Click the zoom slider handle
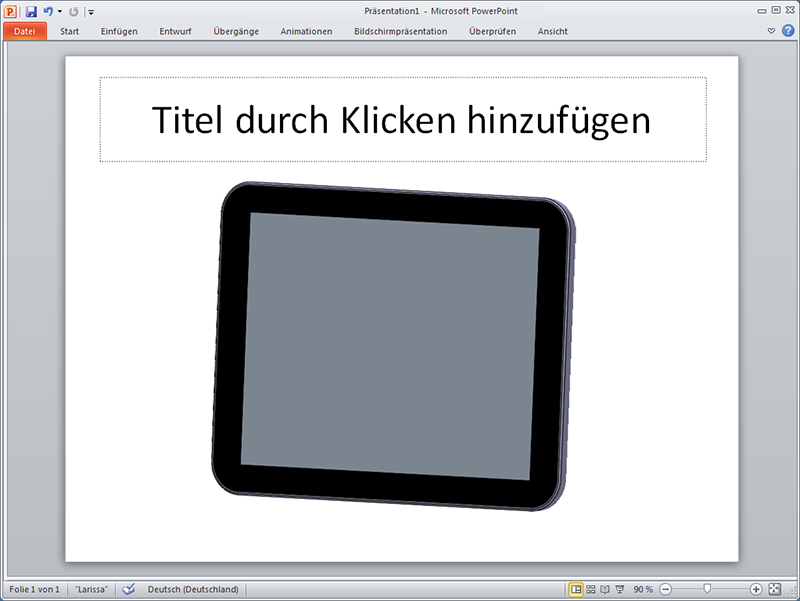This screenshot has width=800, height=601. [x=707, y=589]
